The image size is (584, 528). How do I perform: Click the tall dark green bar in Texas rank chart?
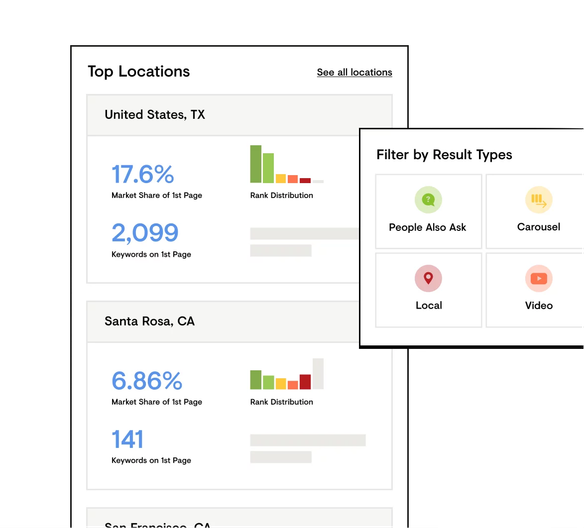pyautogui.click(x=256, y=164)
